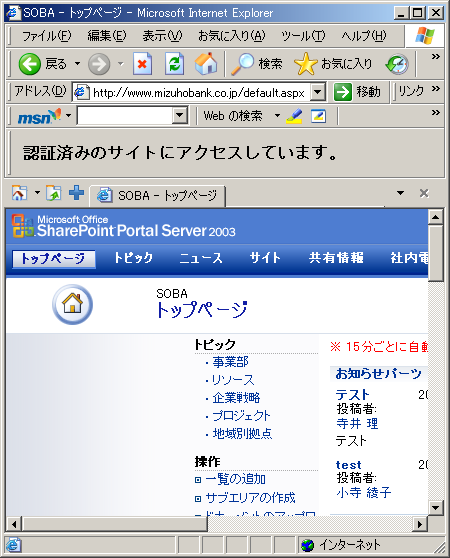Open the ファイル(F) menu
The height and width of the screenshot is (558, 450).
47,36
